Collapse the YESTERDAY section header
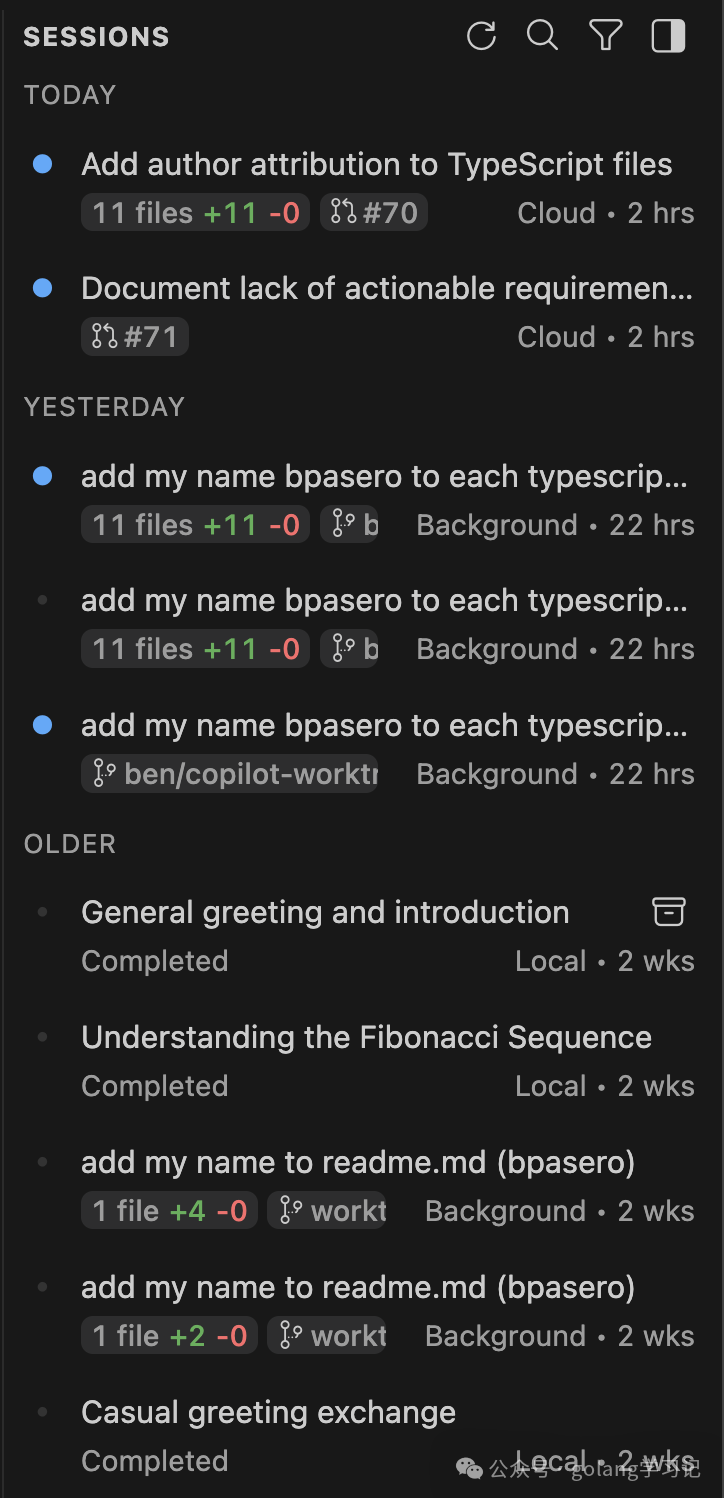Viewport: 724px width, 1498px height. point(104,407)
